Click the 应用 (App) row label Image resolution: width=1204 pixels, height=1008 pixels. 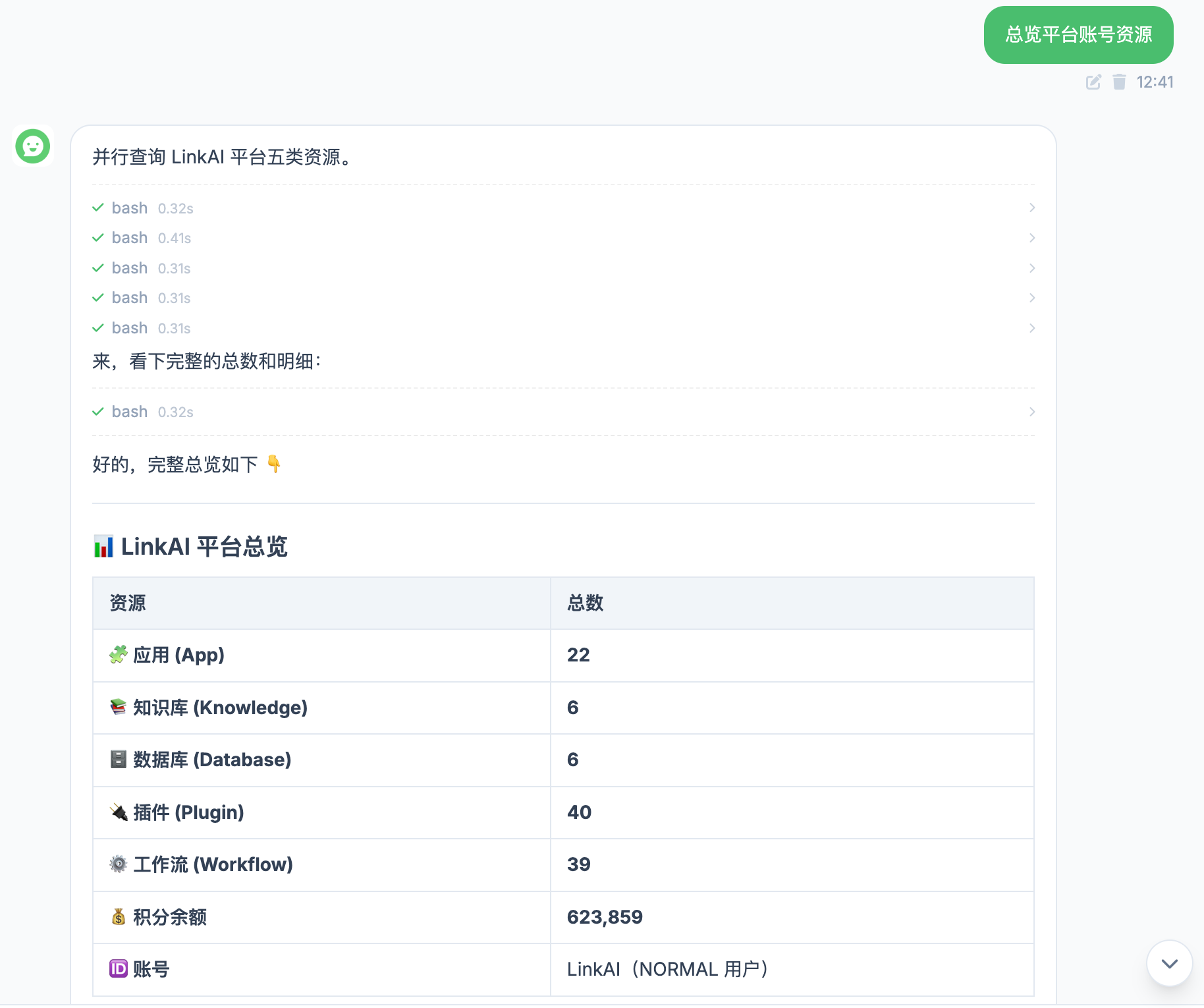(x=178, y=654)
